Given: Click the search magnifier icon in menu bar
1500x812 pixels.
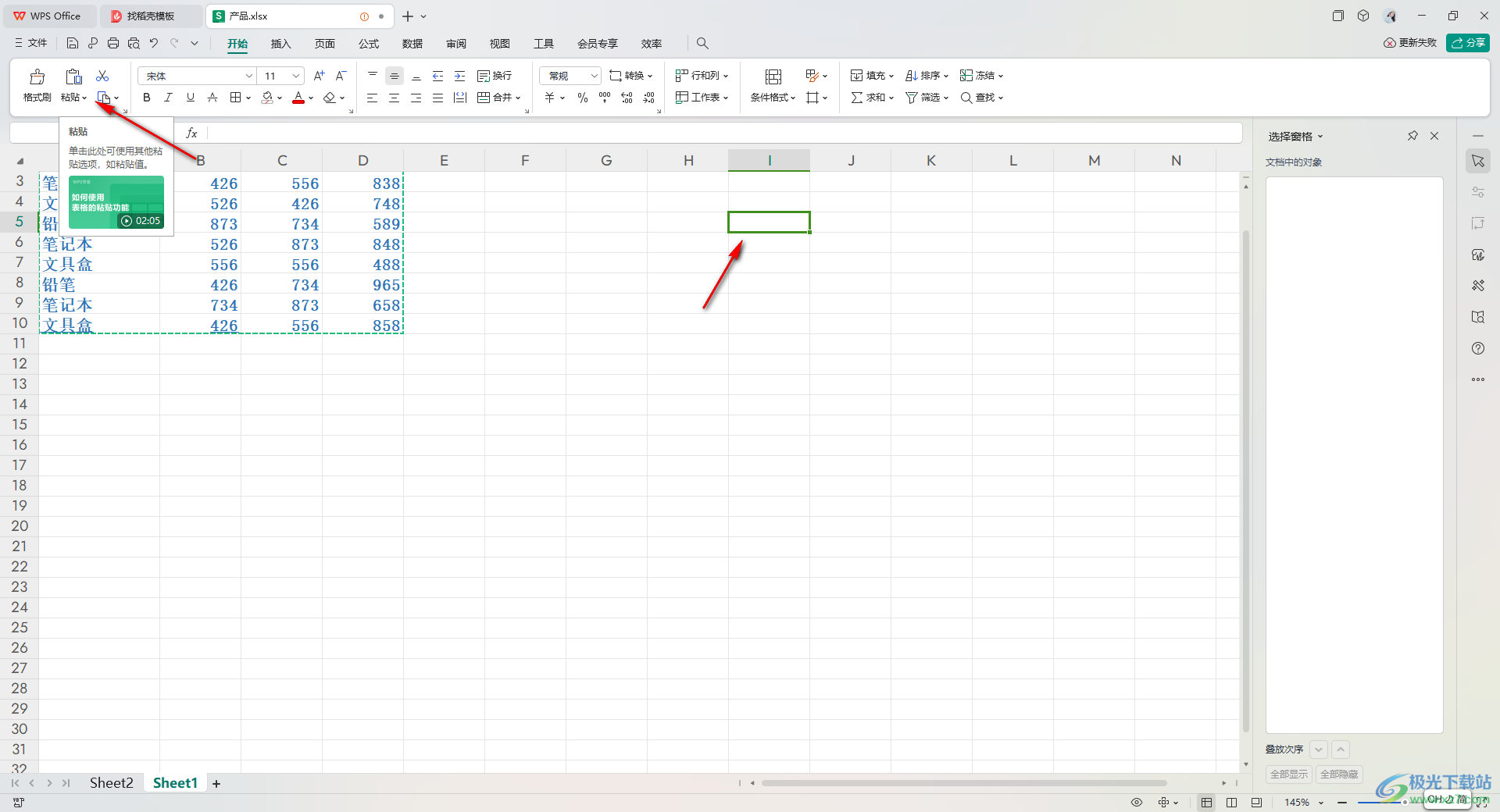Looking at the screenshot, I should [x=702, y=44].
